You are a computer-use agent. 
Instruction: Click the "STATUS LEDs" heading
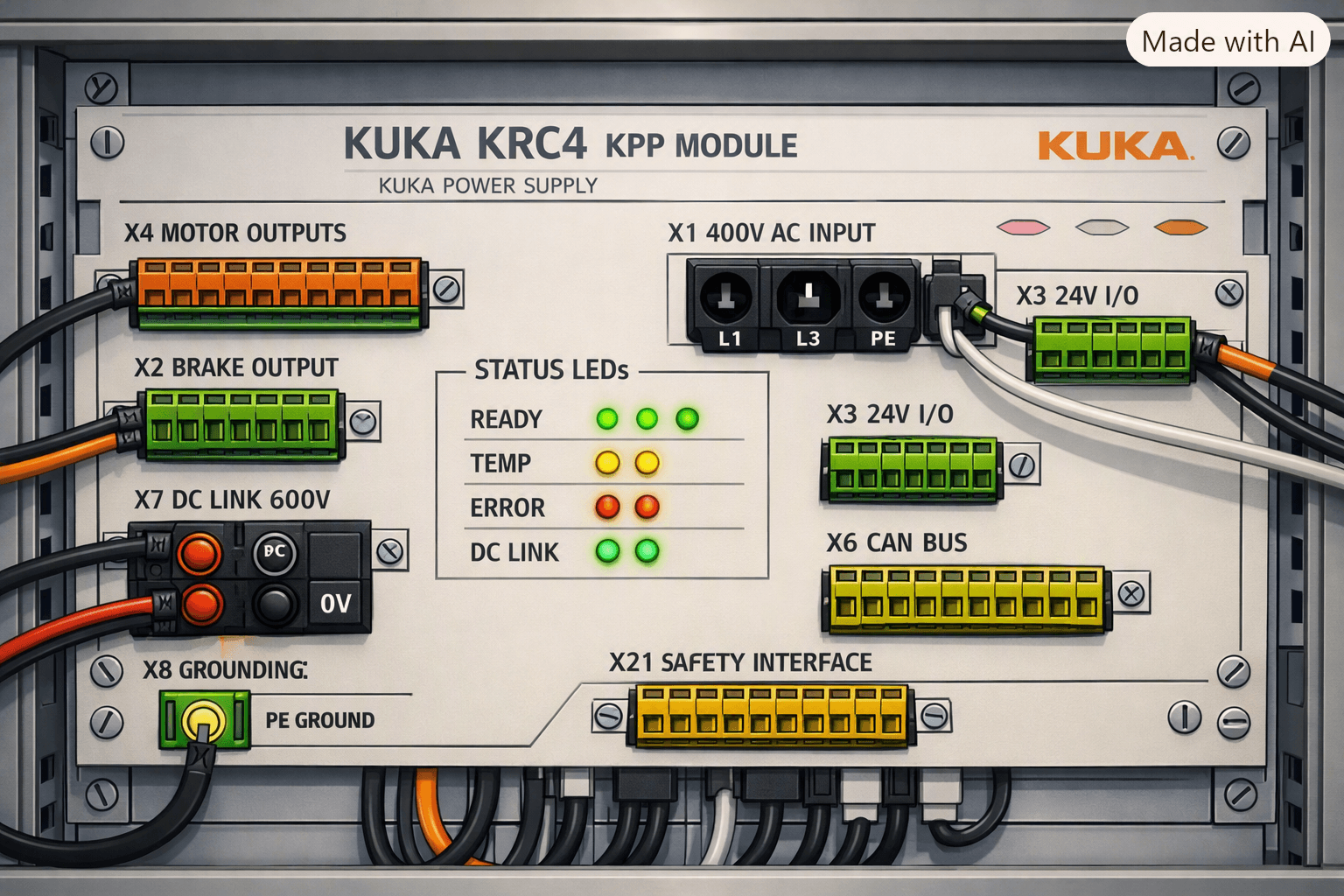[x=551, y=370]
